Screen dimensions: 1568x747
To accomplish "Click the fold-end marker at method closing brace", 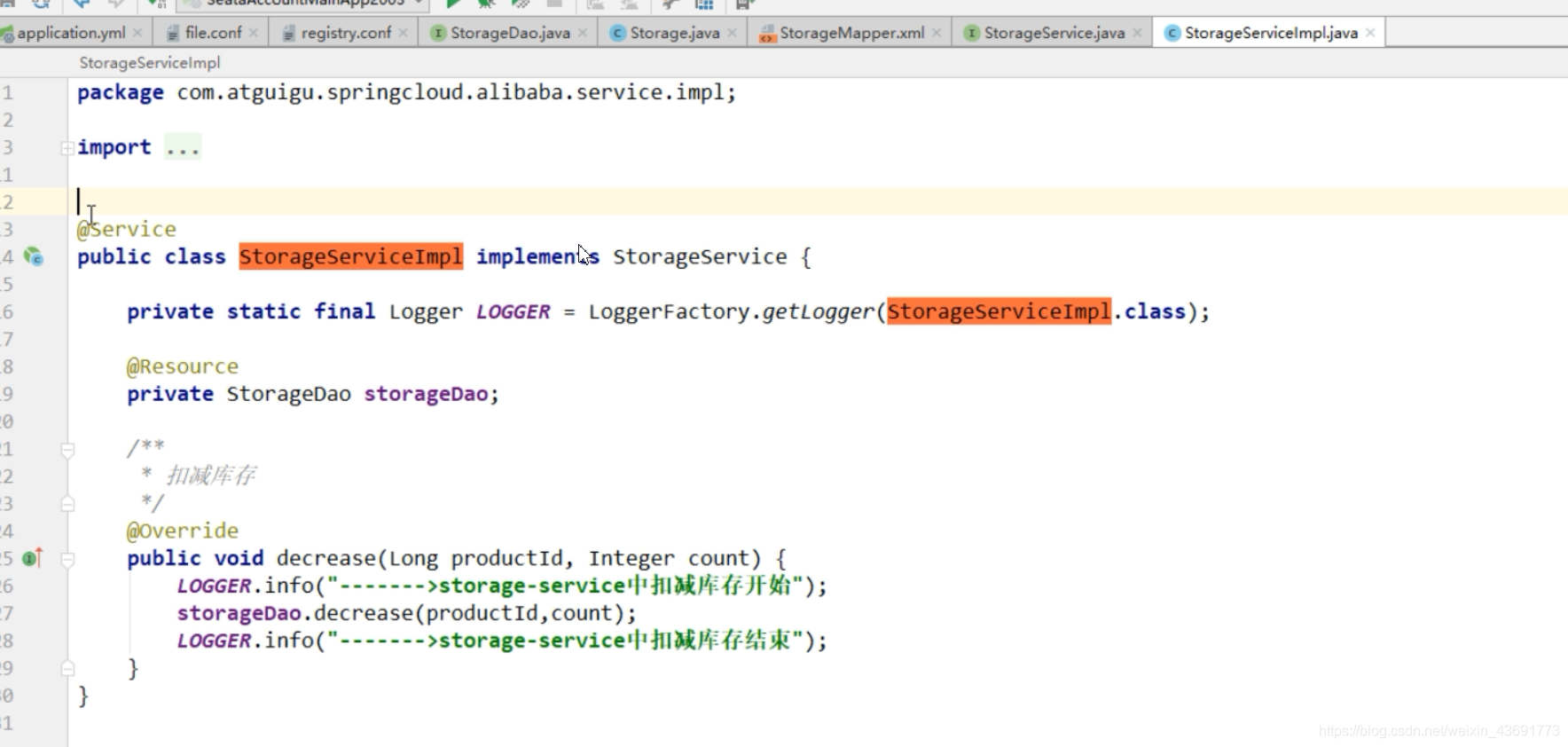I will point(67,668).
